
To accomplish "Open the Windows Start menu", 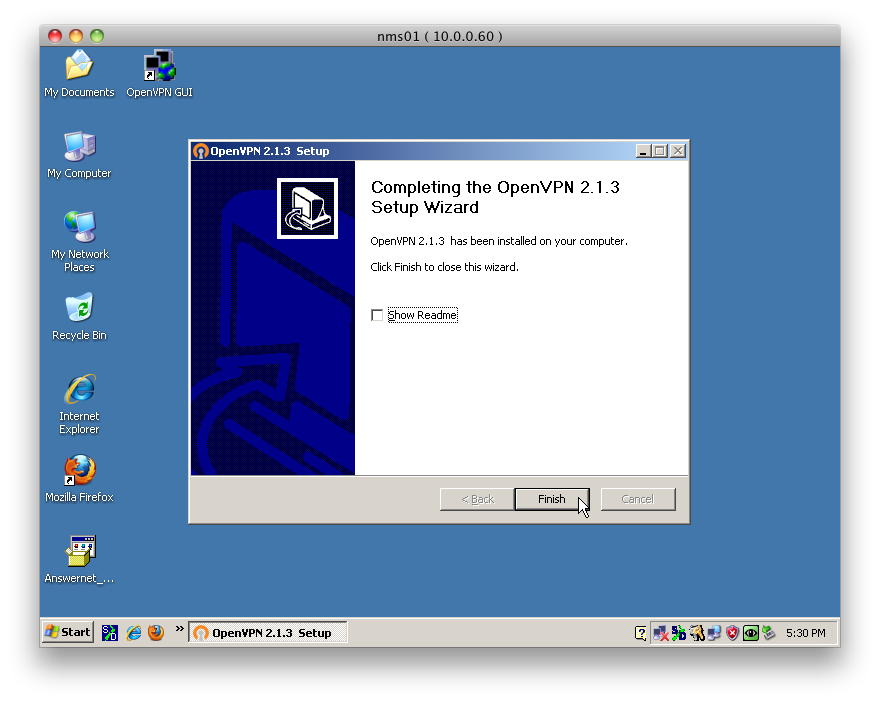I will tap(68, 632).
